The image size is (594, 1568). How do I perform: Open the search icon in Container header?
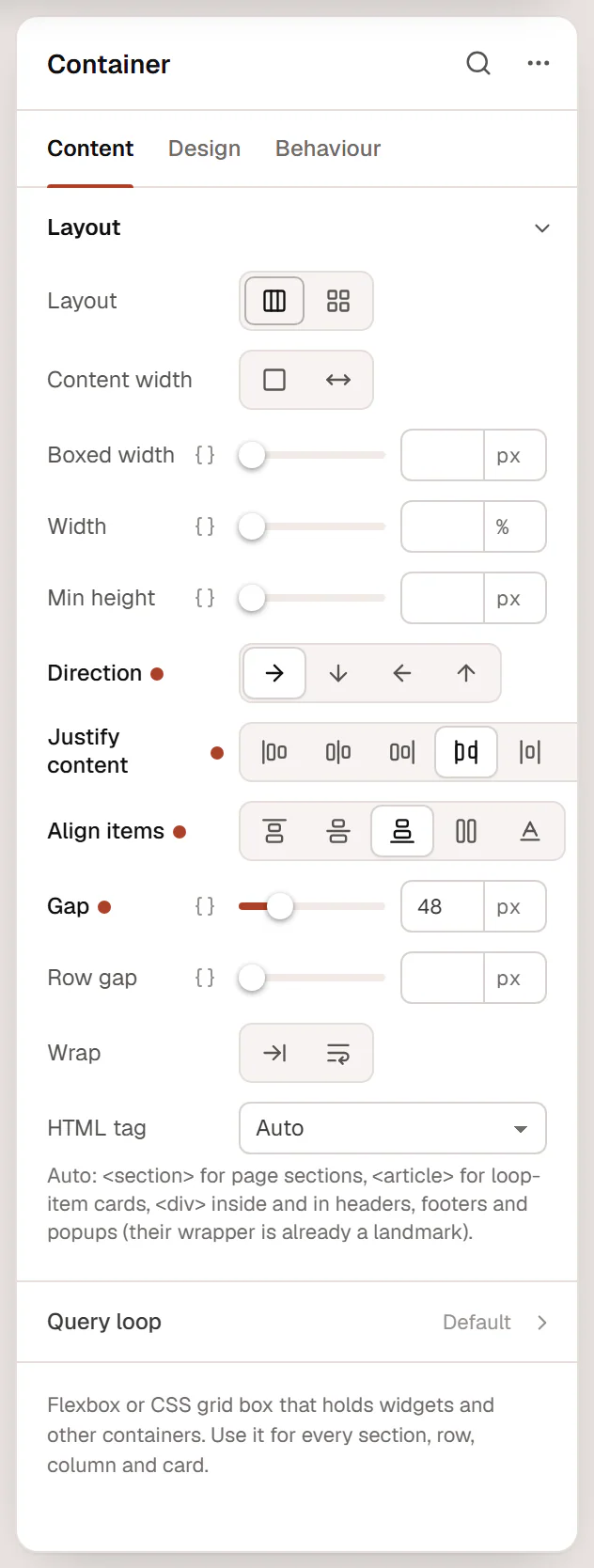(478, 64)
